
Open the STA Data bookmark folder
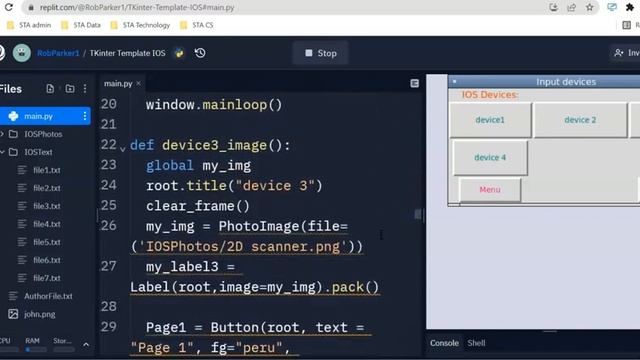coord(81,25)
